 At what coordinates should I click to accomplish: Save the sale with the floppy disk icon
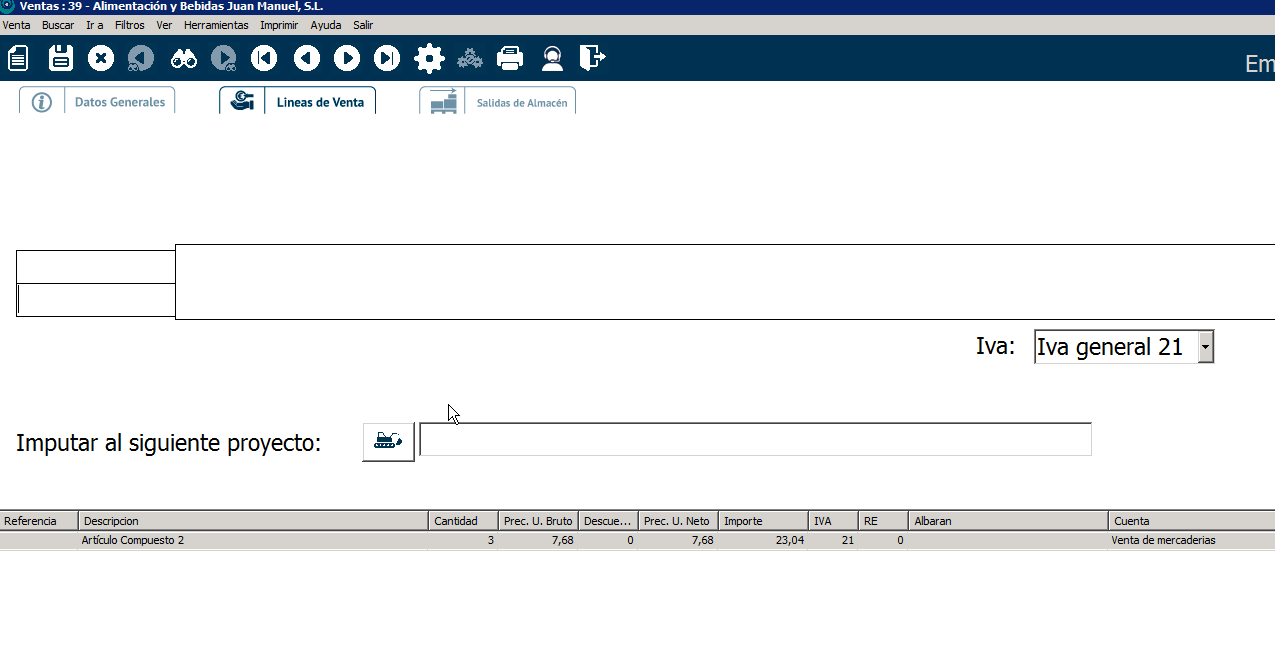point(61,58)
